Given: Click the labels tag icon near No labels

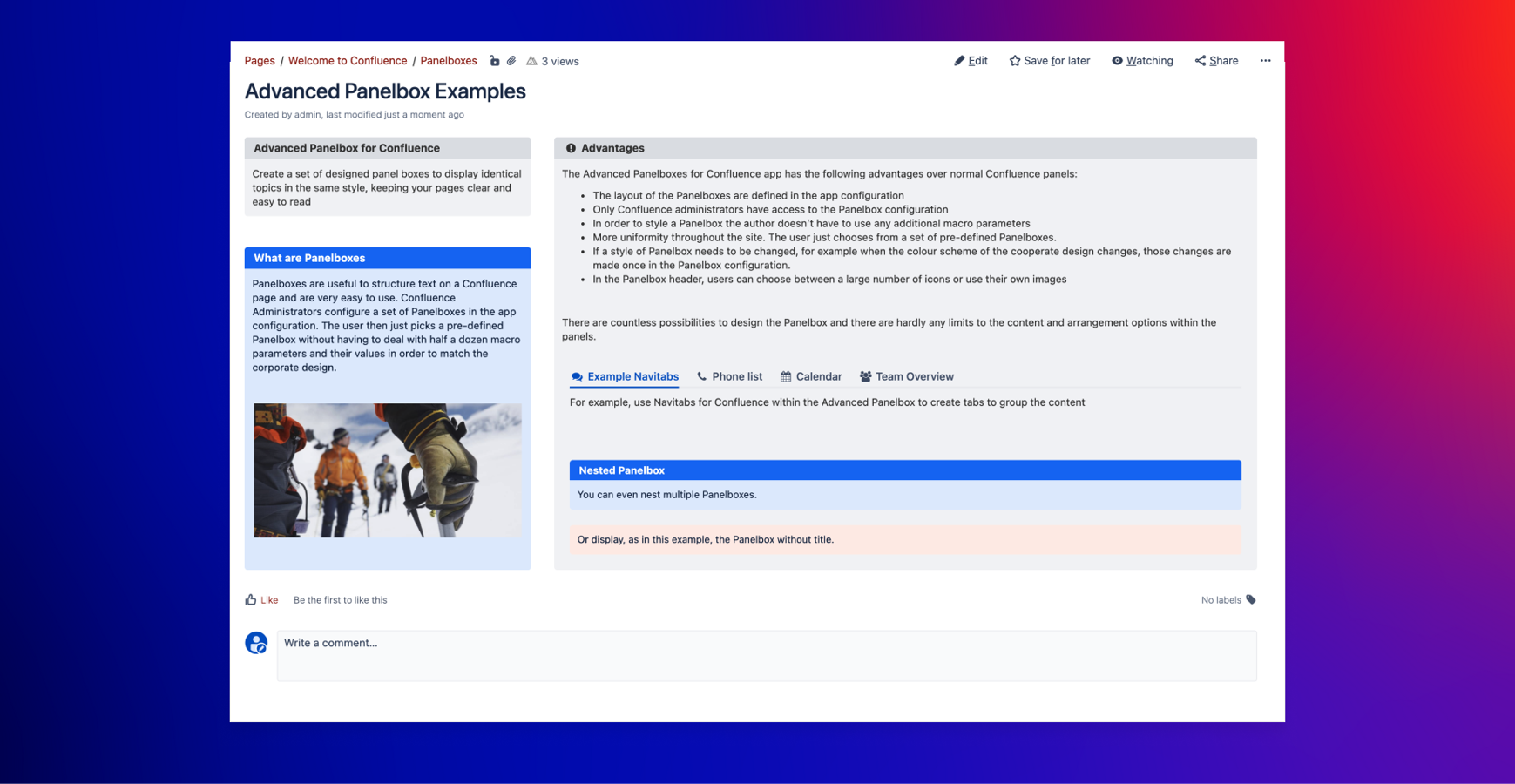Looking at the screenshot, I should [x=1251, y=599].
